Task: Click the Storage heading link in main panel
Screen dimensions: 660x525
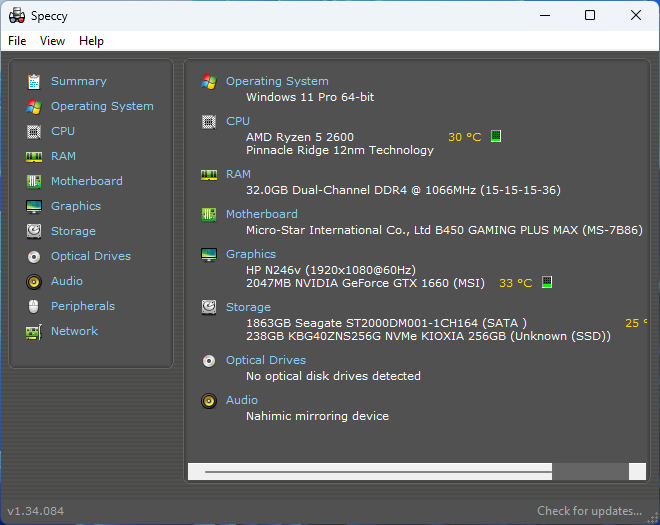Action: (248, 307)
